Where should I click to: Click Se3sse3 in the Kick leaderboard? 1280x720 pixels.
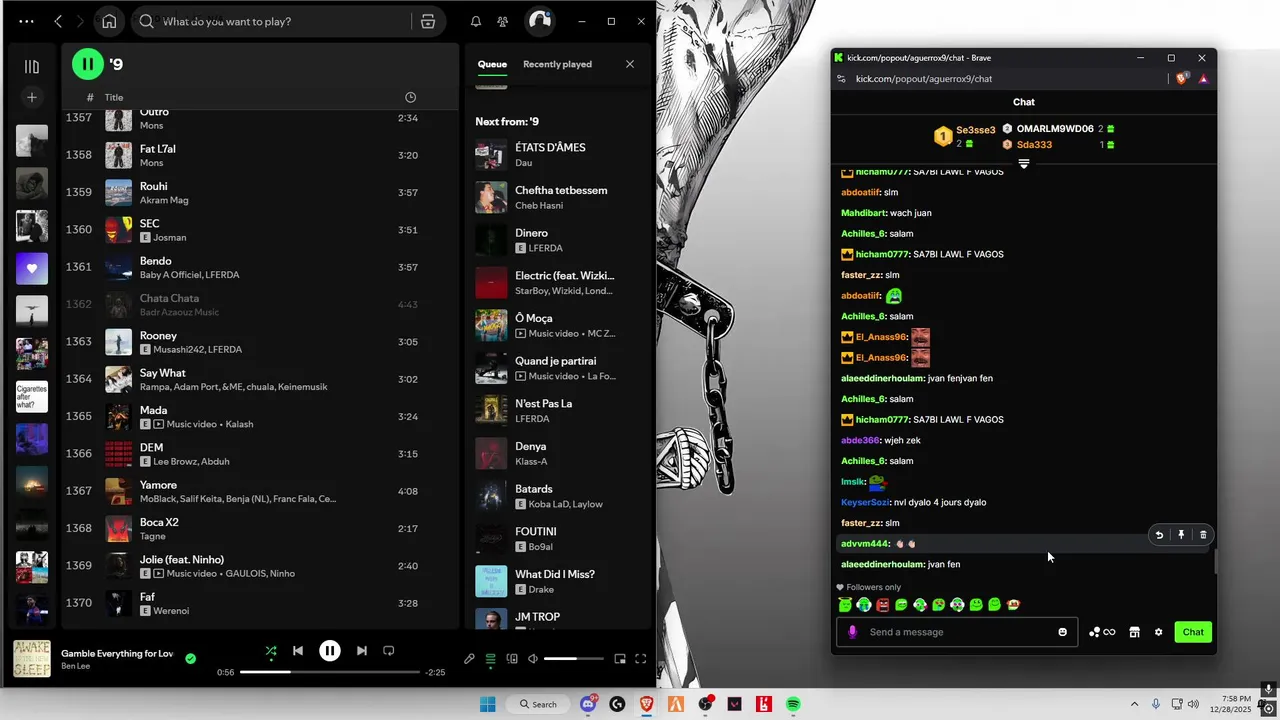coord(975,130)
